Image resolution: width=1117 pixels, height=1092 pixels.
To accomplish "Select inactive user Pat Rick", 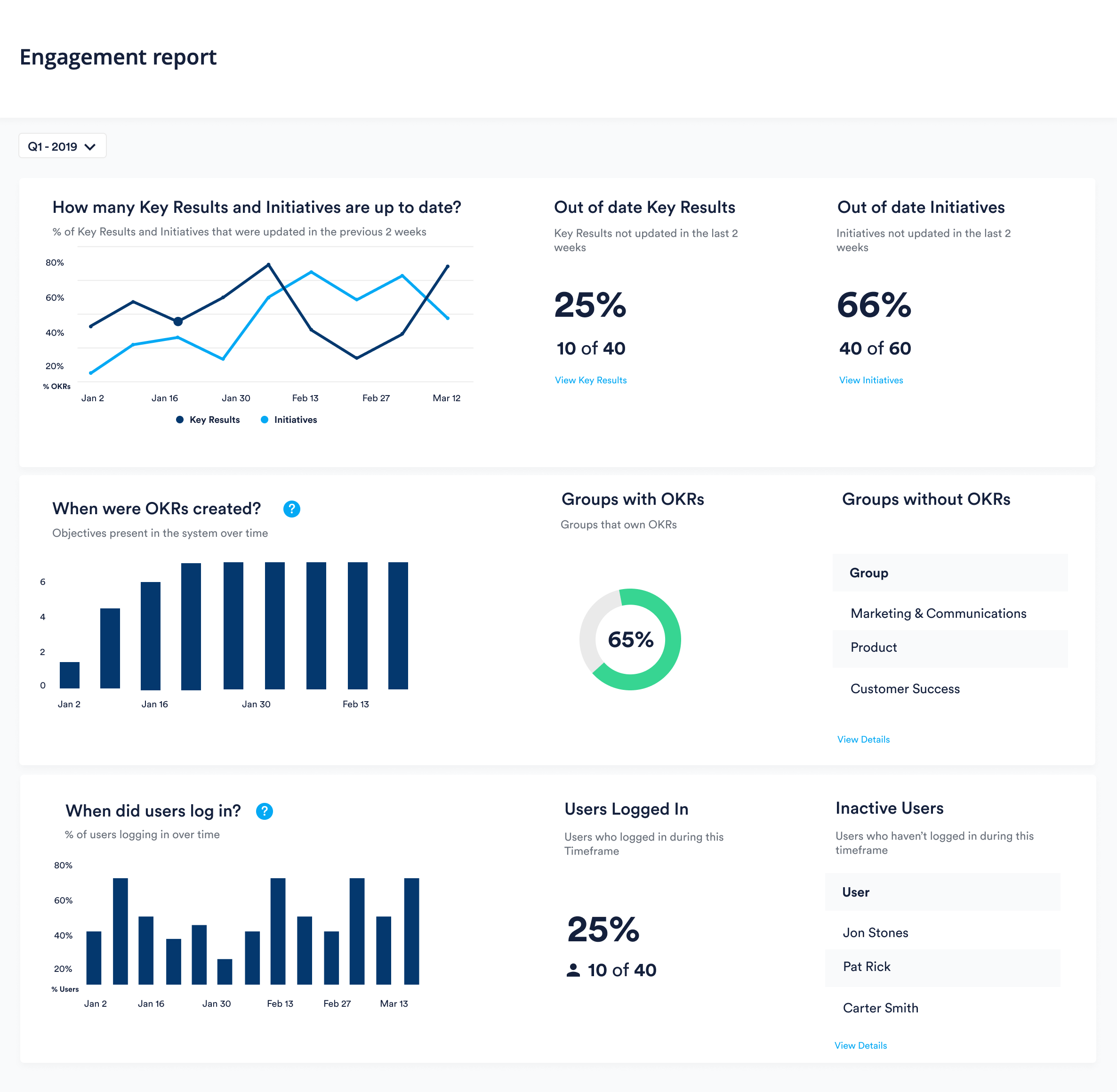I will pos(867,966).
